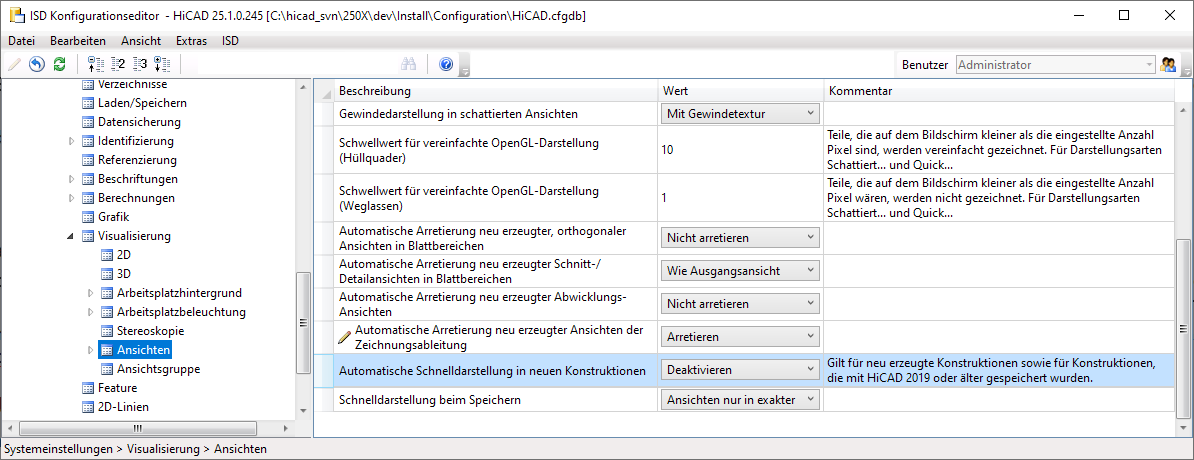The image size is (1194, 460).
Task: Click the tree scrollbar down arrow
Action: [x=303, y=410]
